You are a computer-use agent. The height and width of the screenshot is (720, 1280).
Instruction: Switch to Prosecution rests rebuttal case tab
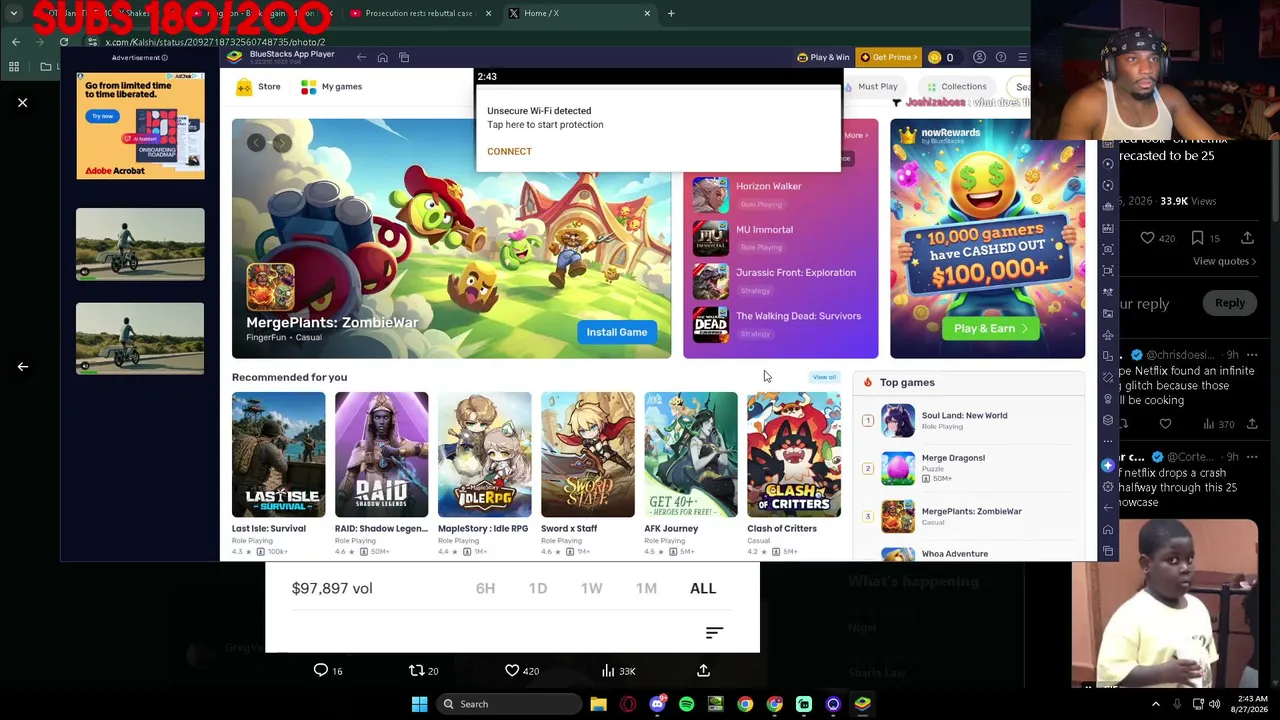pos(419,13)
